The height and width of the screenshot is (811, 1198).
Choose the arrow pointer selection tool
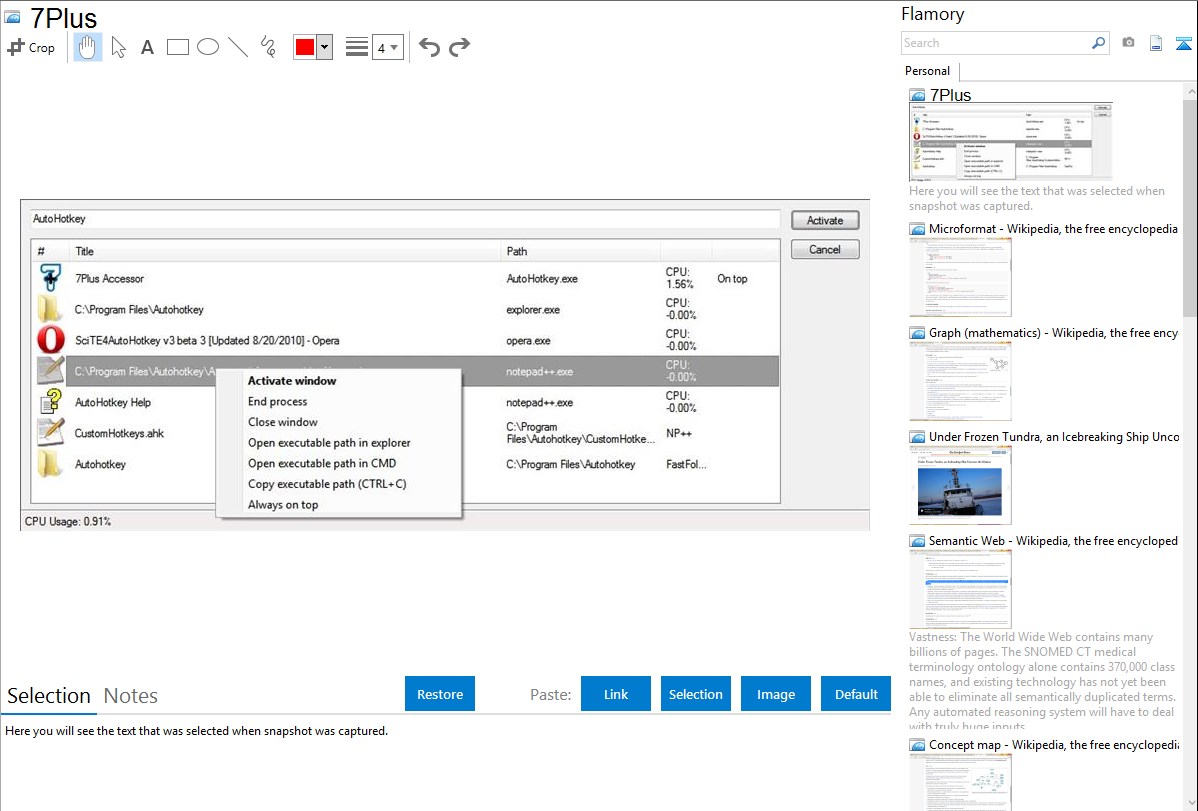(x=119, y=47)
